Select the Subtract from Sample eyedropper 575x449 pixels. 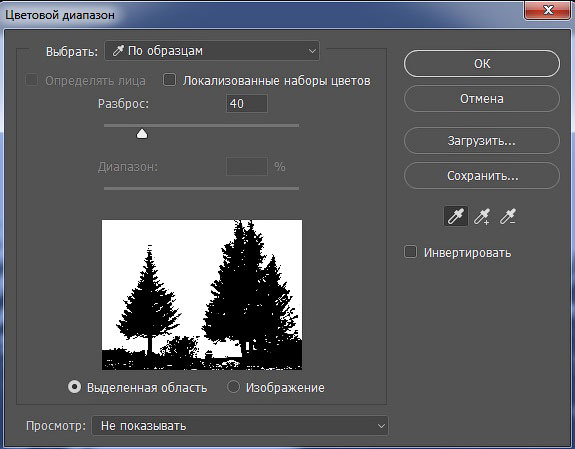508,216
